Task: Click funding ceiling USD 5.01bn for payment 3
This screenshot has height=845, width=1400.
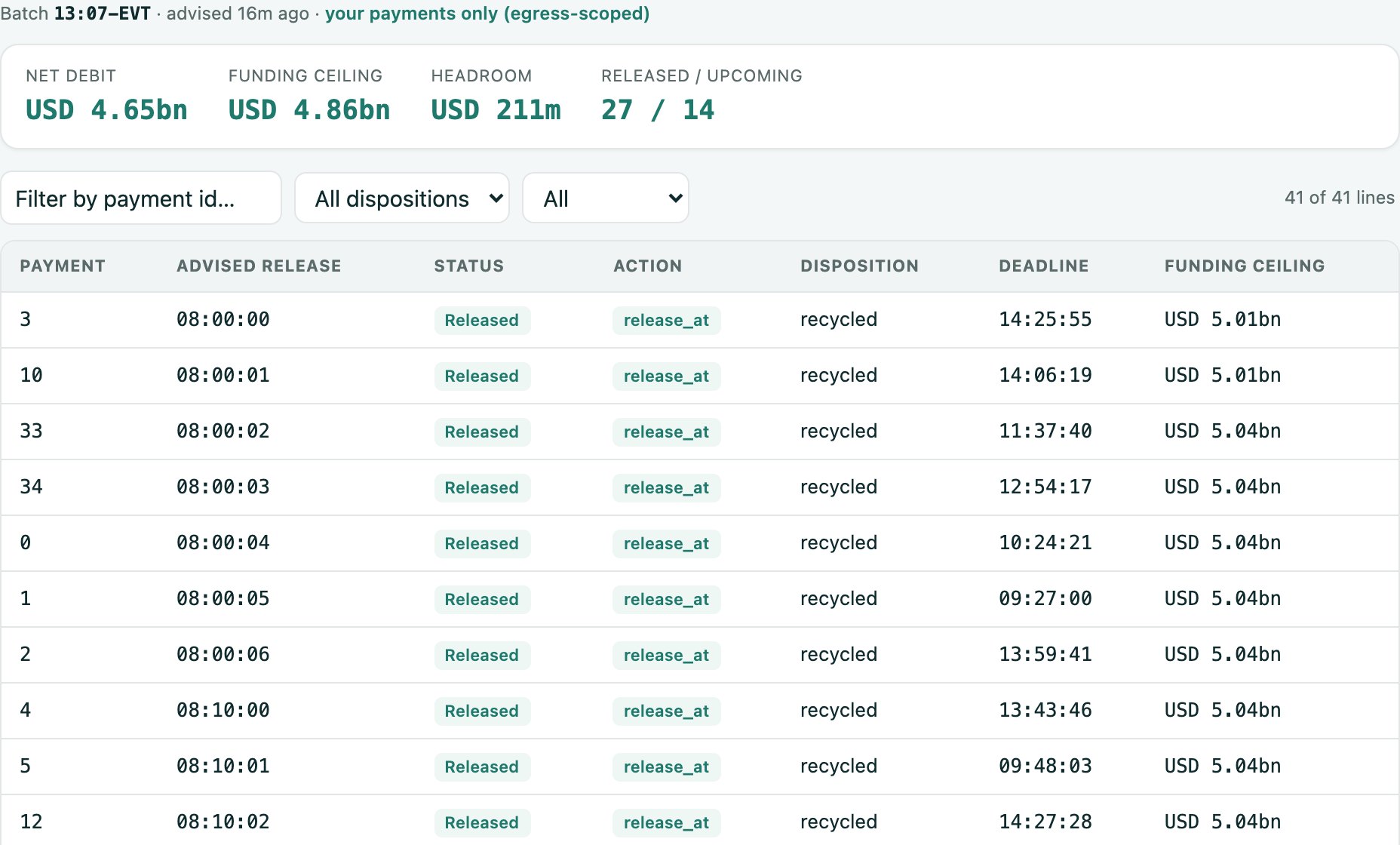Action: tap(1222, 319)
